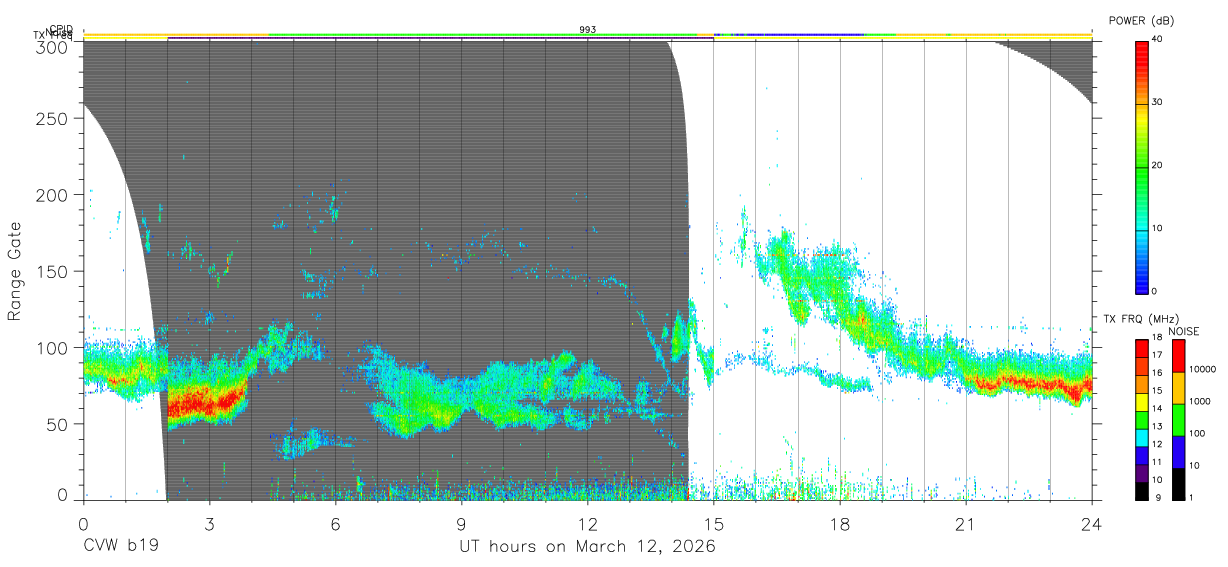Click the 24 hour tick label

(1092, 524)
